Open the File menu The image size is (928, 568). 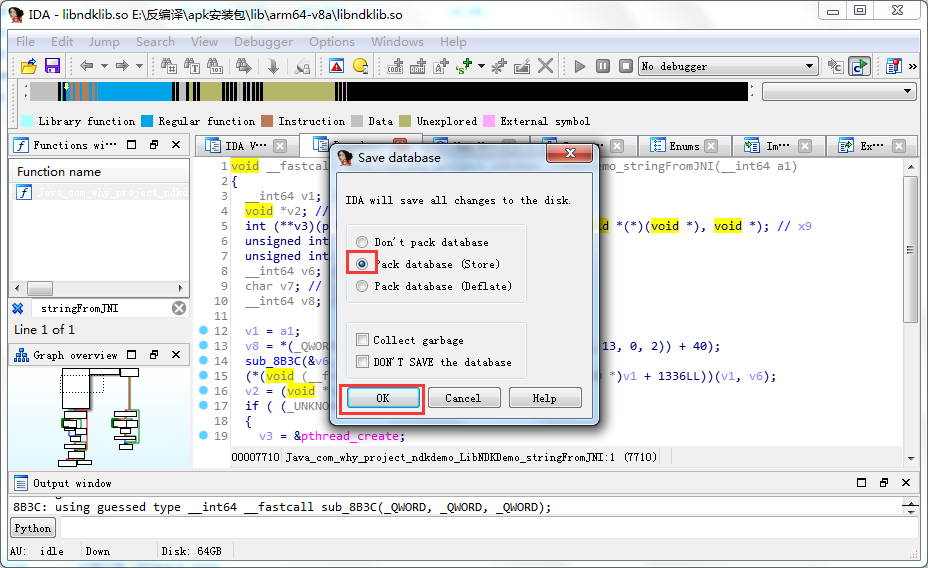pyautogui.click(x=25, y=42)
